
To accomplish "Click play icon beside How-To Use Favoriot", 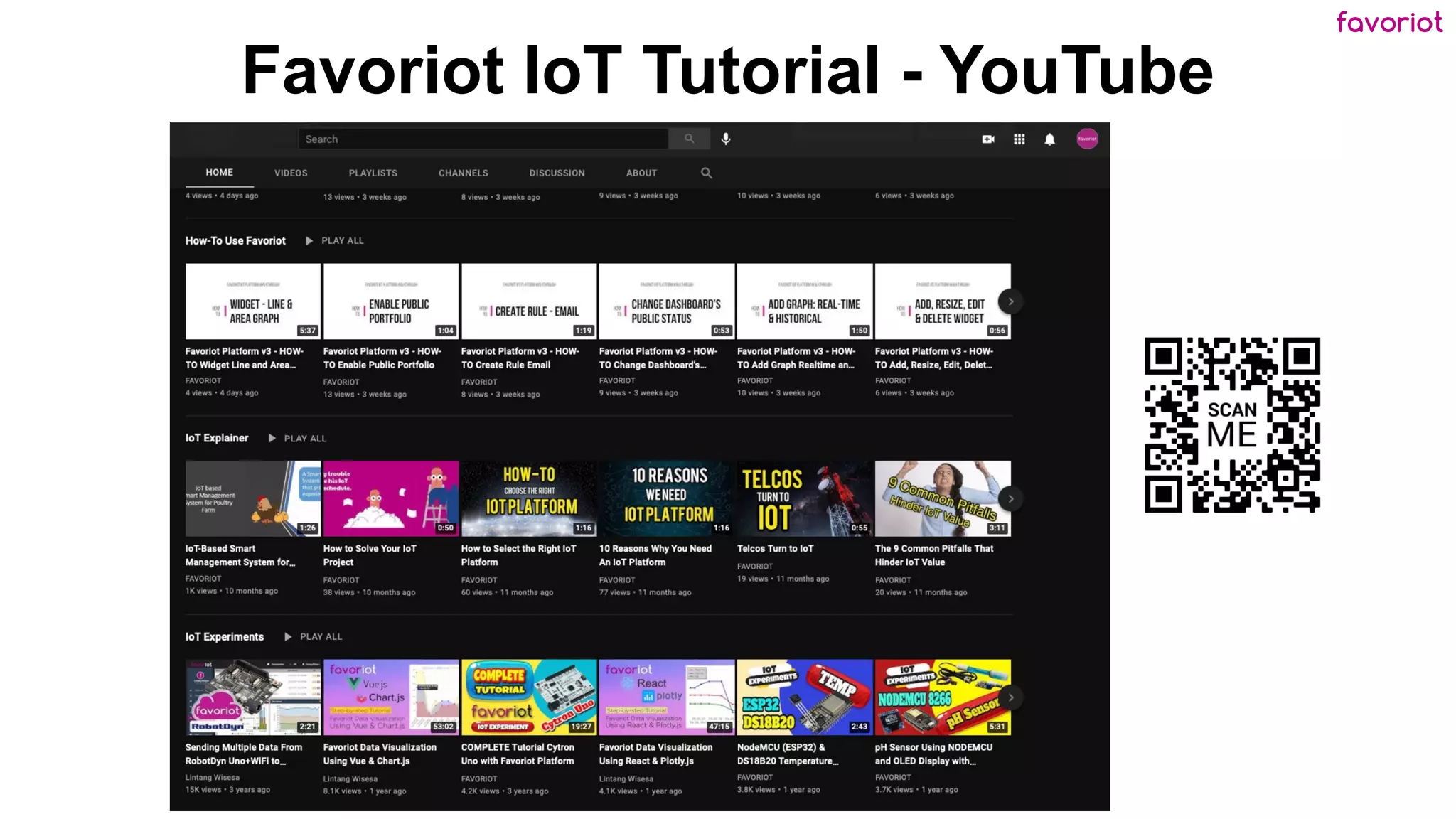I will click(x=309, y=241).
